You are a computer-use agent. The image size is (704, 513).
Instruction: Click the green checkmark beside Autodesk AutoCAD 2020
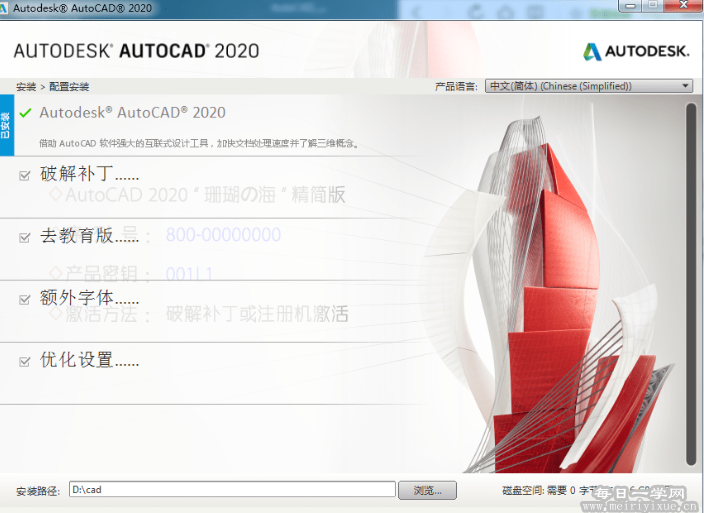point(26,113)
